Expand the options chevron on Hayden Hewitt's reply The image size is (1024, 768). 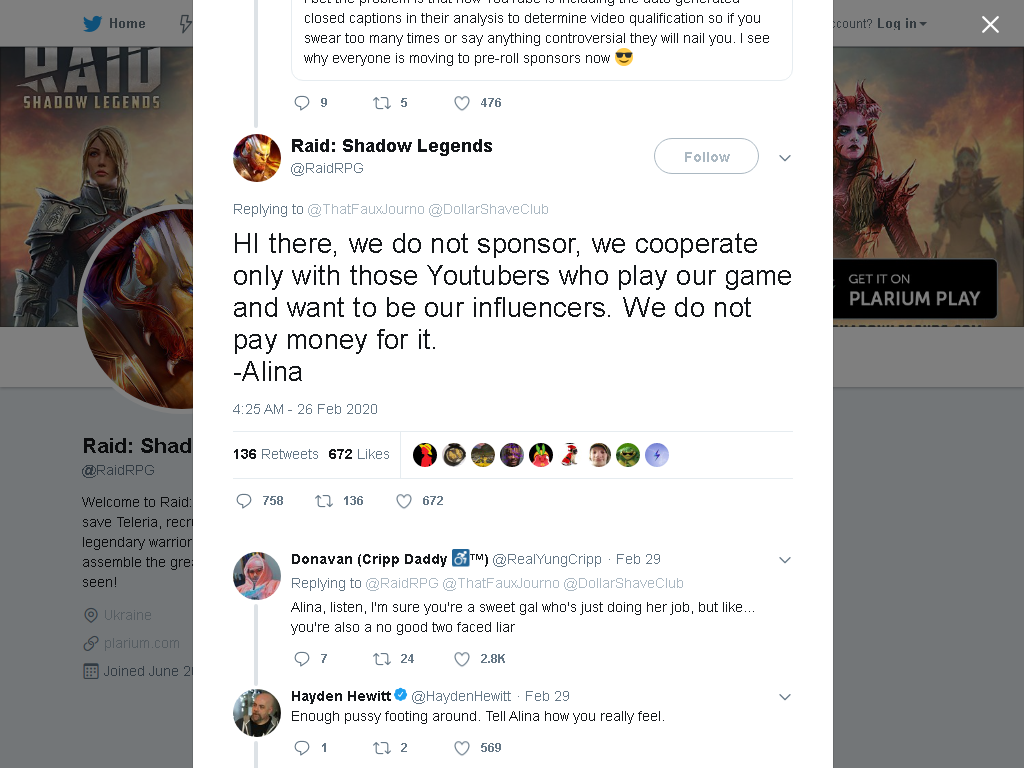tap(785, 697)
